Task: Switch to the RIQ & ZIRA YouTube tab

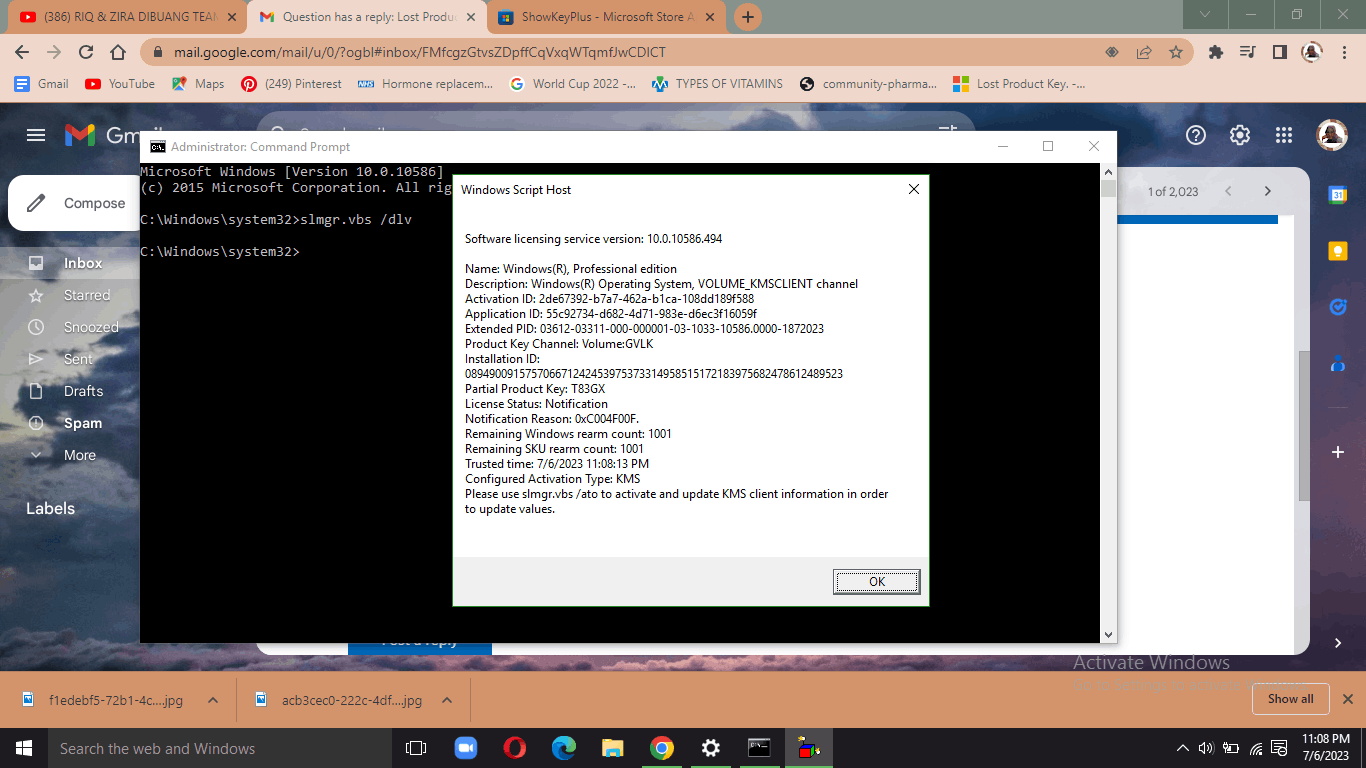Action: (x=128, y=17)
